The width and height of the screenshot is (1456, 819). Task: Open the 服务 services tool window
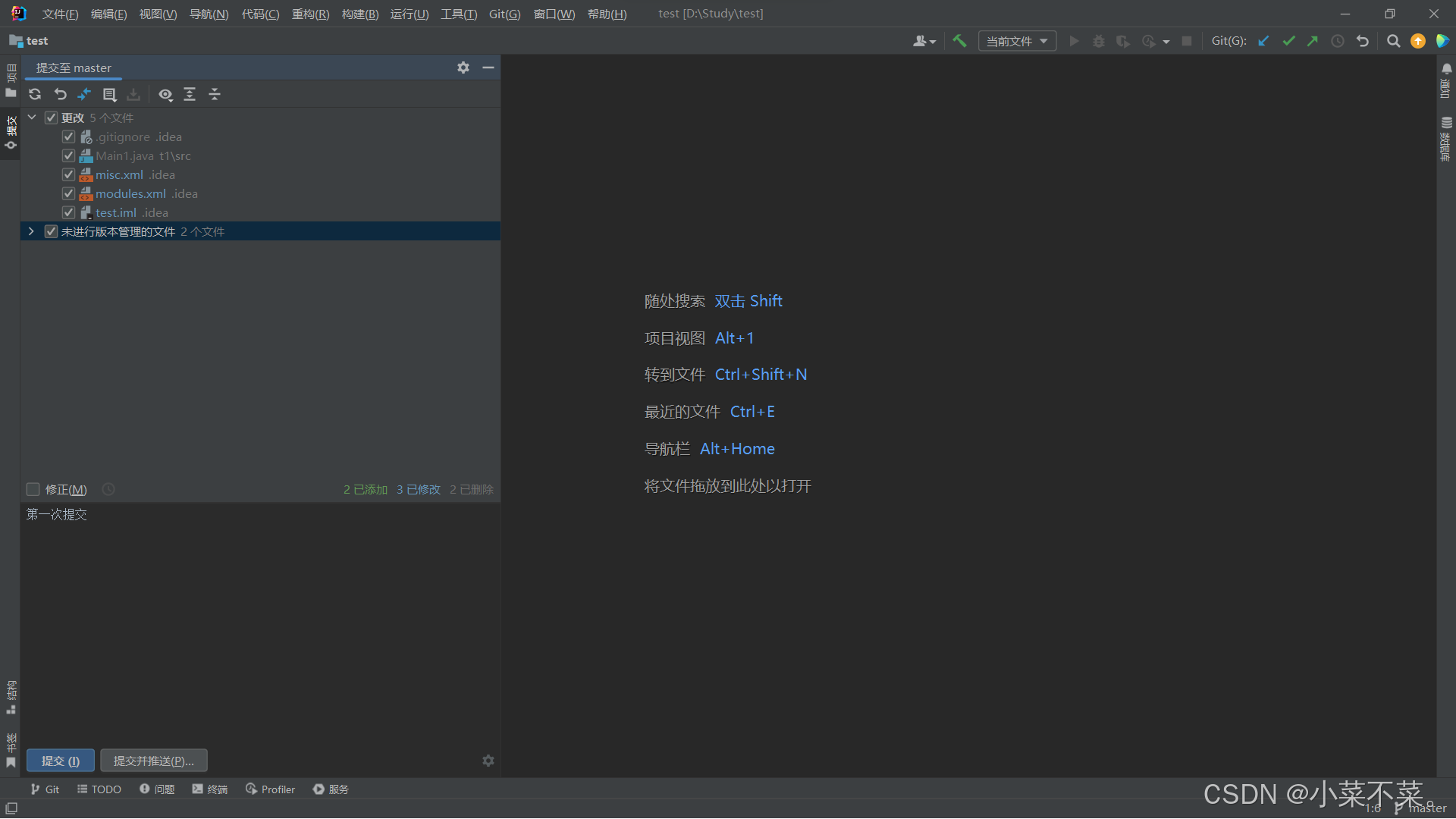(331, 789)
